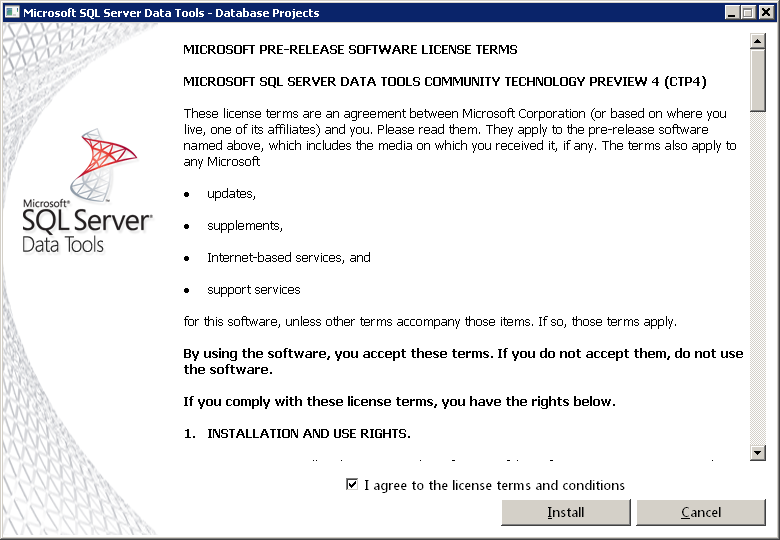Click the CTP4 preview title line
Image resolution: width=780 pixels, height=540 pixels.
click(445, 82)
